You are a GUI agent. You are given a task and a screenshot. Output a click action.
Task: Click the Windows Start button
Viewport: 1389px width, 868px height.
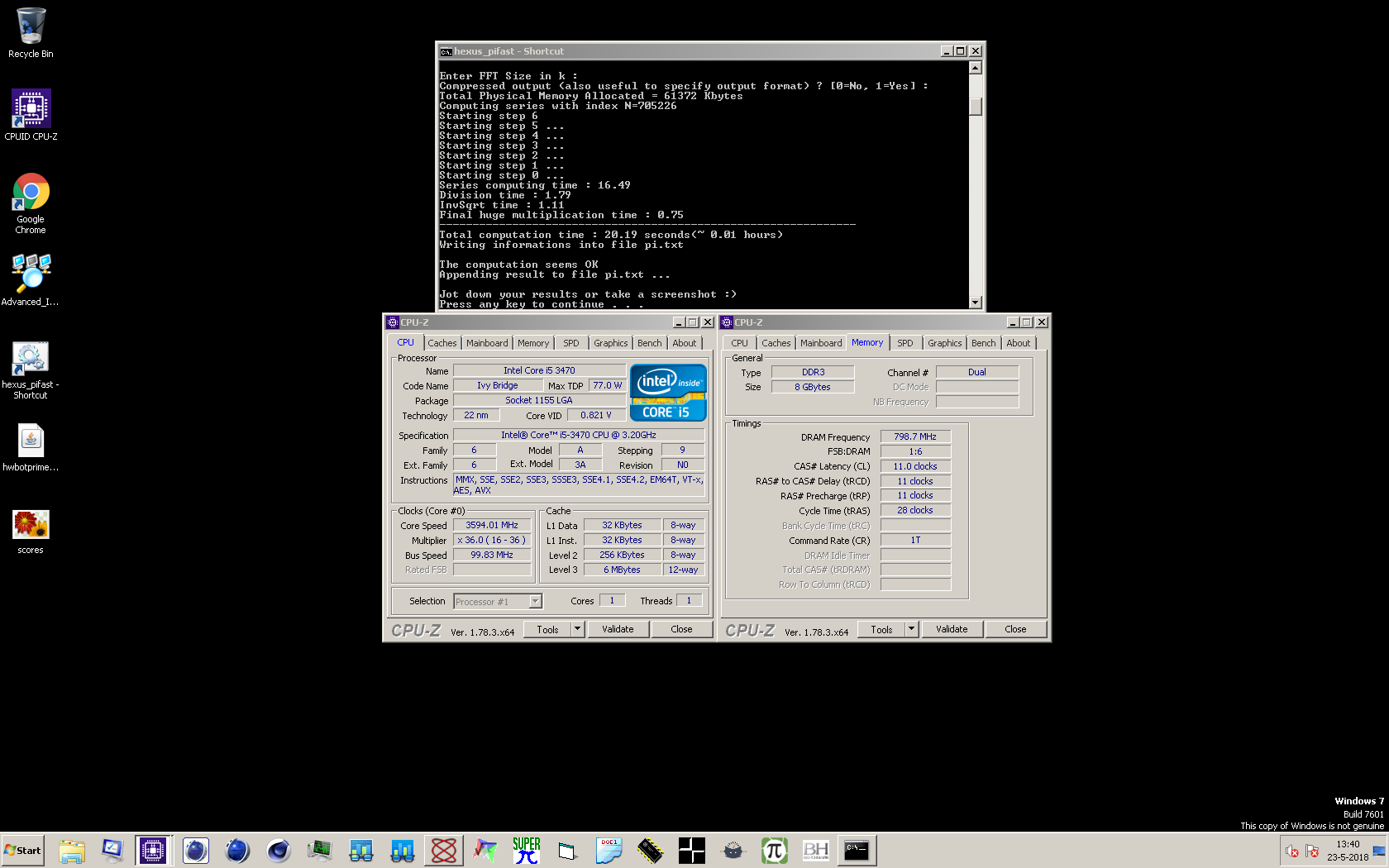23,850
